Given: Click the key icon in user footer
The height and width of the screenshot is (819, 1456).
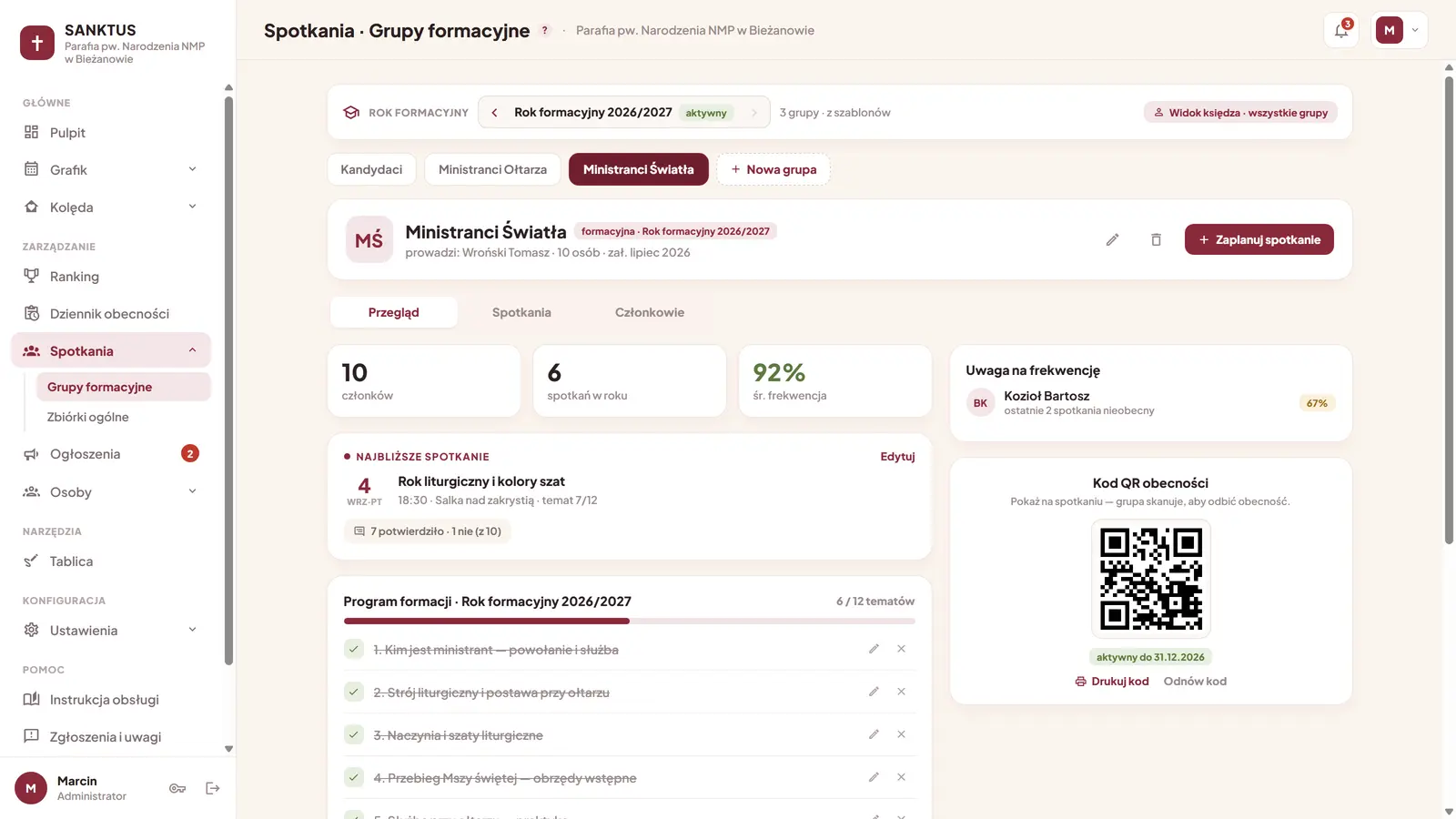Looking at the screenshot, I should pos(177,788).
